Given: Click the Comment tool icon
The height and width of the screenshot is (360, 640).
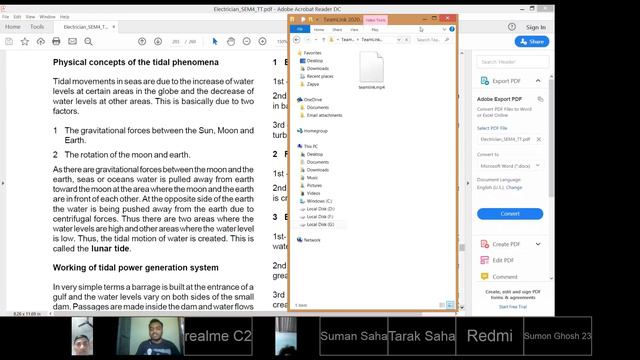Looking at the screenshot, I should [484, 276].
